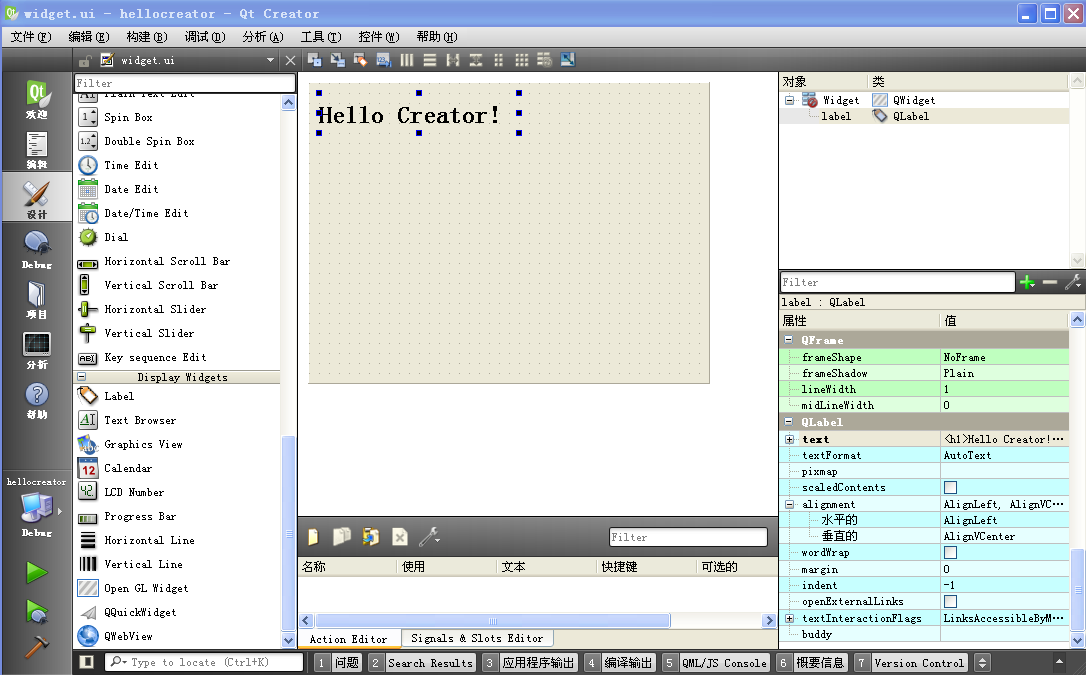Screen dimensions: 1086x675
Task: Open the 工具 (Tools) menu
Action: [x=321, y=37]
